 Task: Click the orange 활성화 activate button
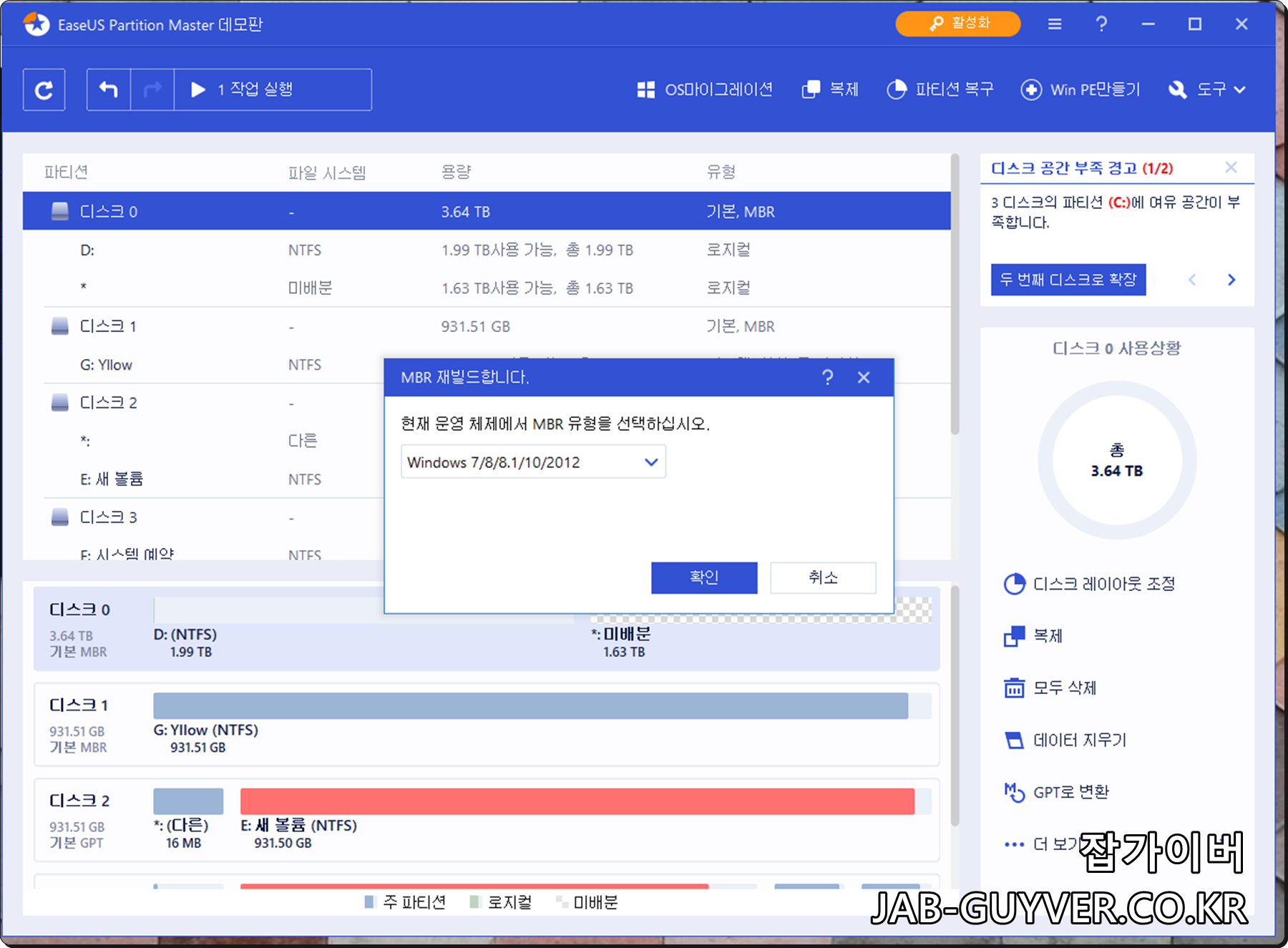[958, 24]
